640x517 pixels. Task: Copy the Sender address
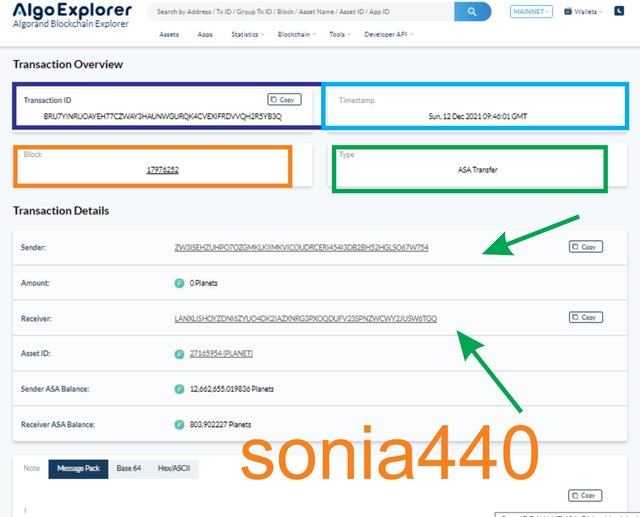[586, 246]
